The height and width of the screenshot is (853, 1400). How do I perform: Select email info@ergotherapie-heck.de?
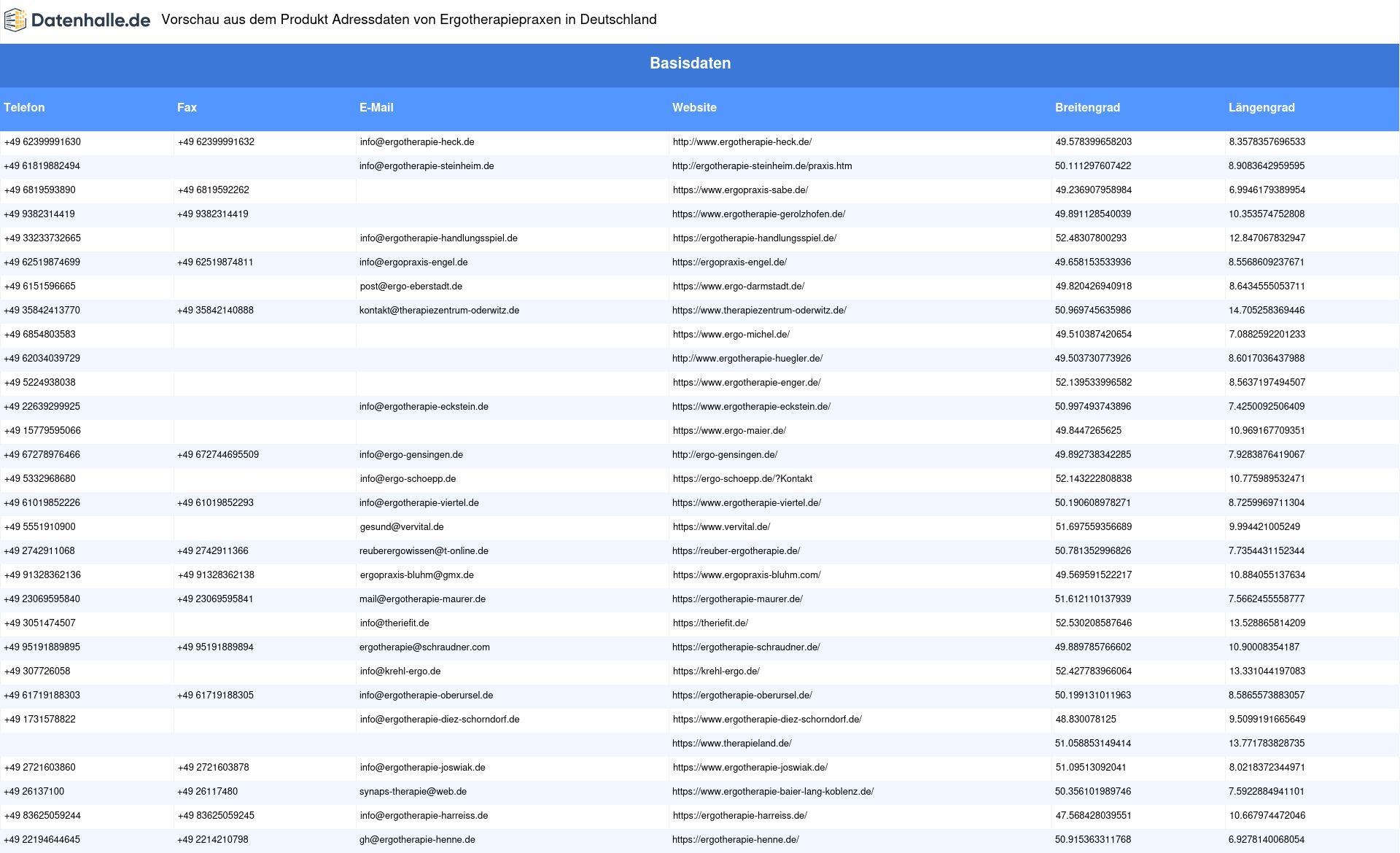pyautogui.click(x=417, y=142)
